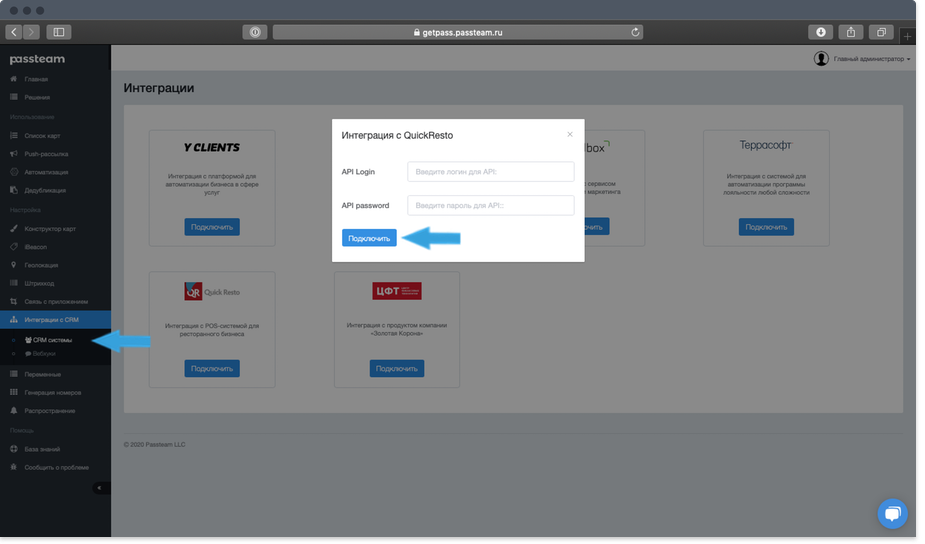This screenshot has height=544, width=925.
Task: Click the getpass.passteam.ru address bar
Action: (x=458, y=32)
